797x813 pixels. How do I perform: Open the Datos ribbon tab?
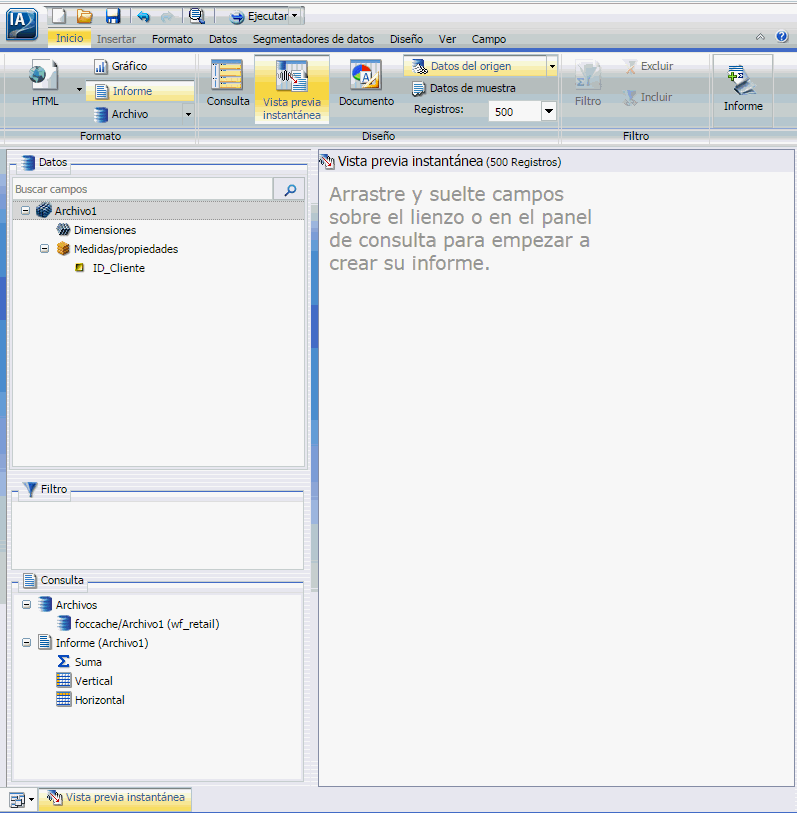pyautogui.click(x=223, y=39)
